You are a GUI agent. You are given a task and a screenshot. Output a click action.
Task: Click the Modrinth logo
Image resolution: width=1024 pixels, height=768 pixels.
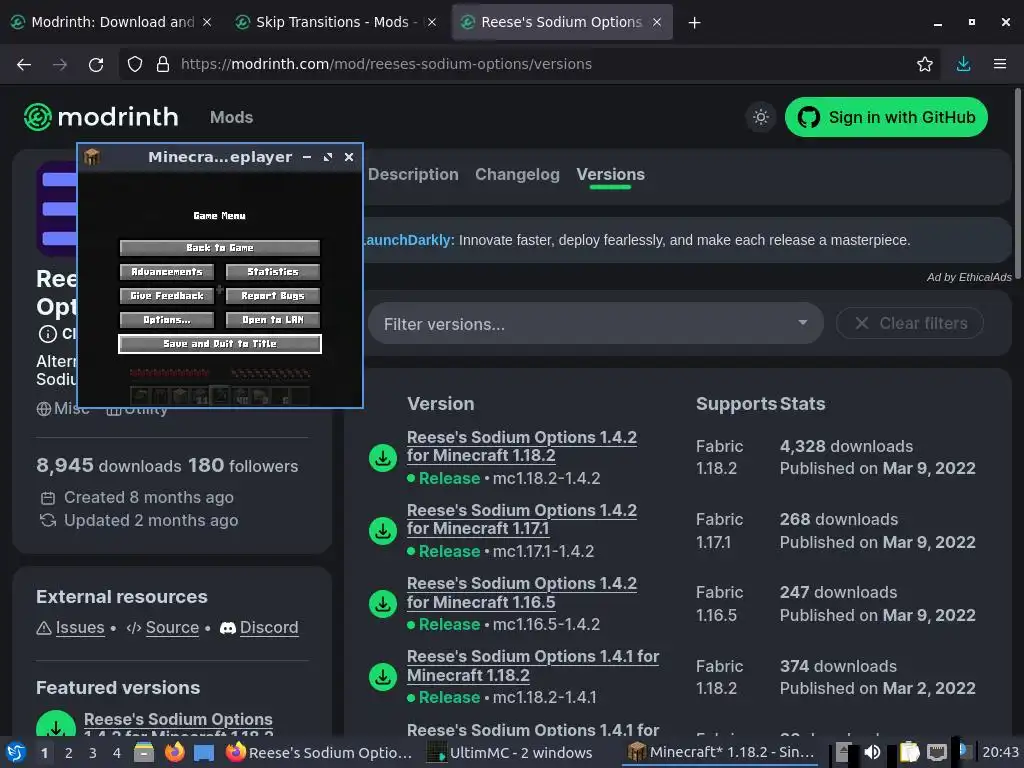101,117
